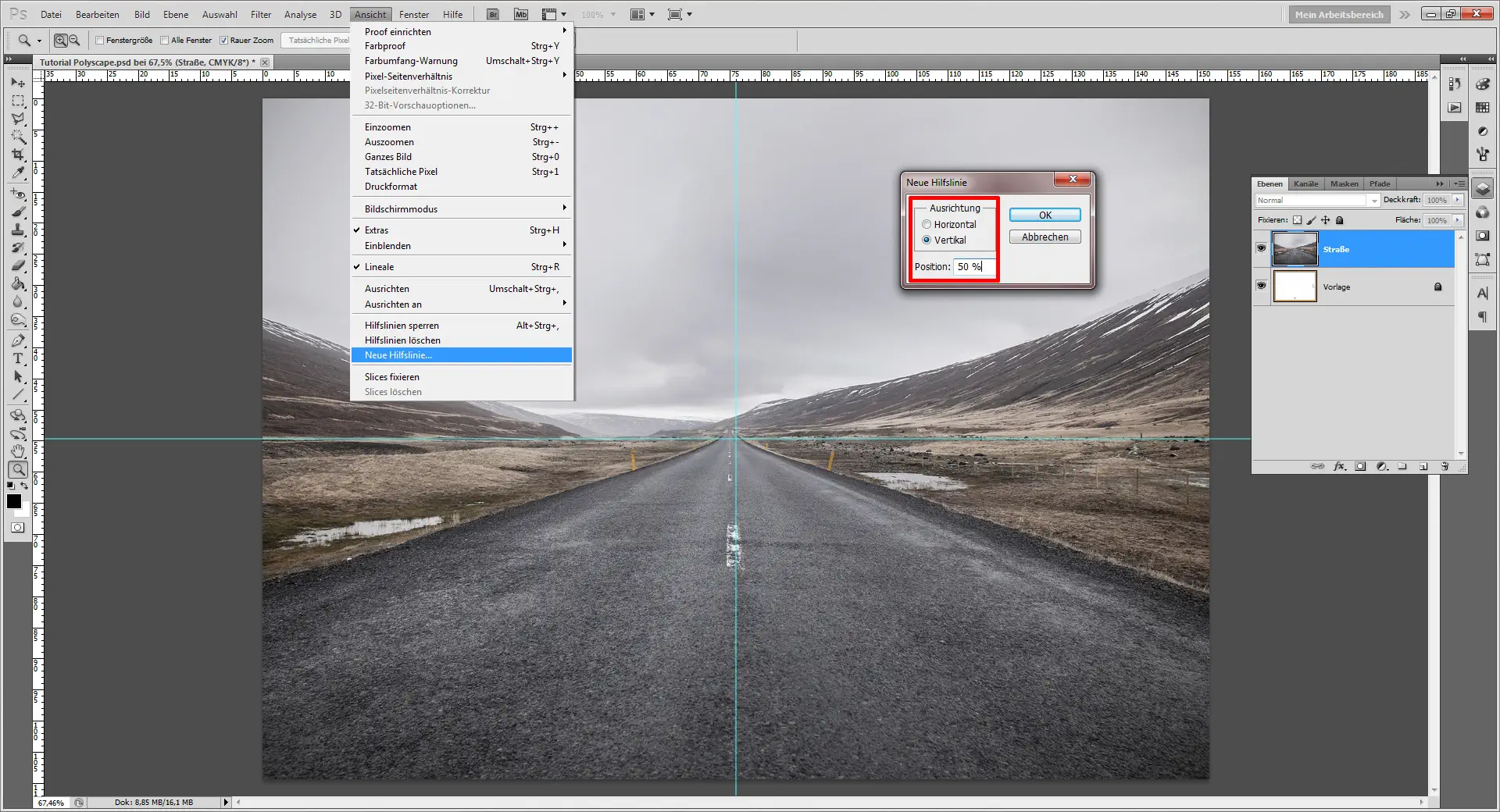
Task: Select the Zoom tool in the toolbar
Action: click(17, 469)
